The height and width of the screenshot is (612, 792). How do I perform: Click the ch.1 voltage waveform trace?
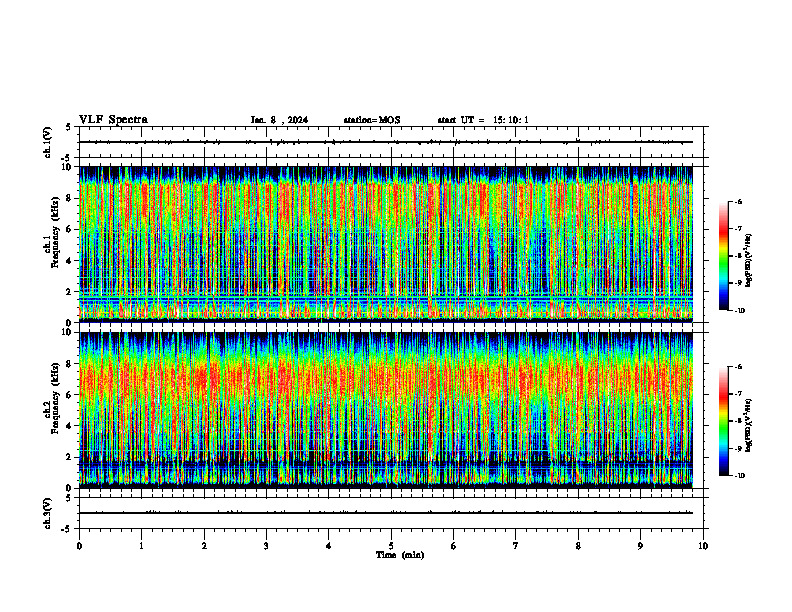point(386,142)
